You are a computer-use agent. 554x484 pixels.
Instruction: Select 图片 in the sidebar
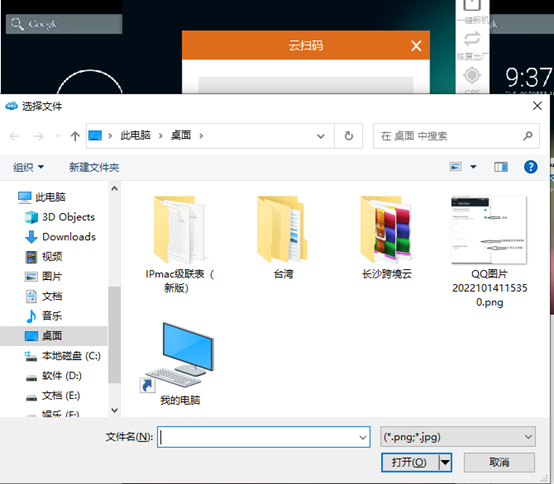pyautogui.click(x=44, y=276)
